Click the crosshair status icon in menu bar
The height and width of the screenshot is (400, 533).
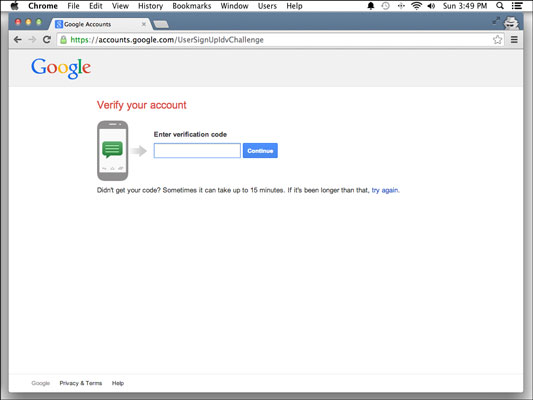pyautogui.click(x=401, y=6)
